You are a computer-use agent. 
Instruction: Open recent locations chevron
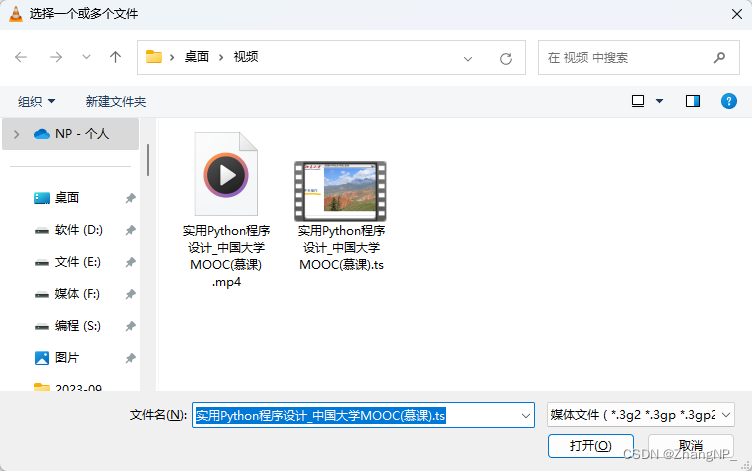tap(86, 57)
